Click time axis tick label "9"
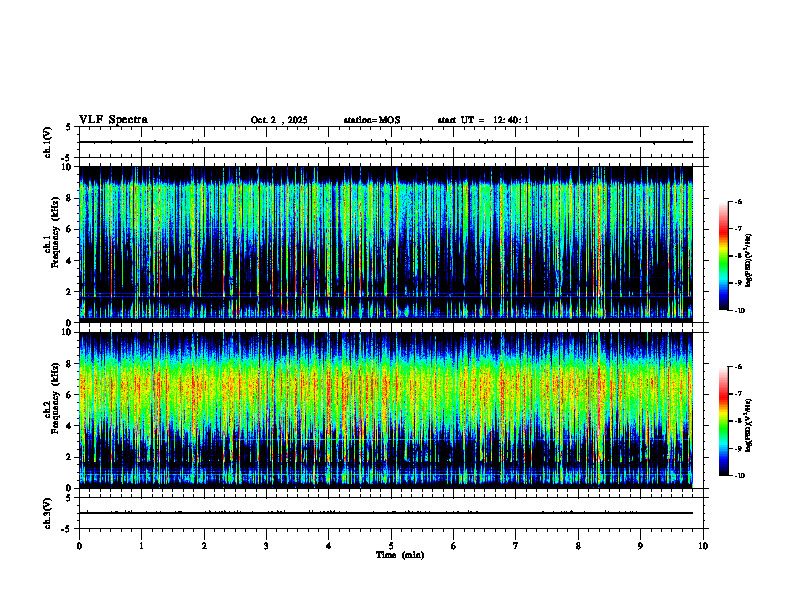 (x=640, y=546)
